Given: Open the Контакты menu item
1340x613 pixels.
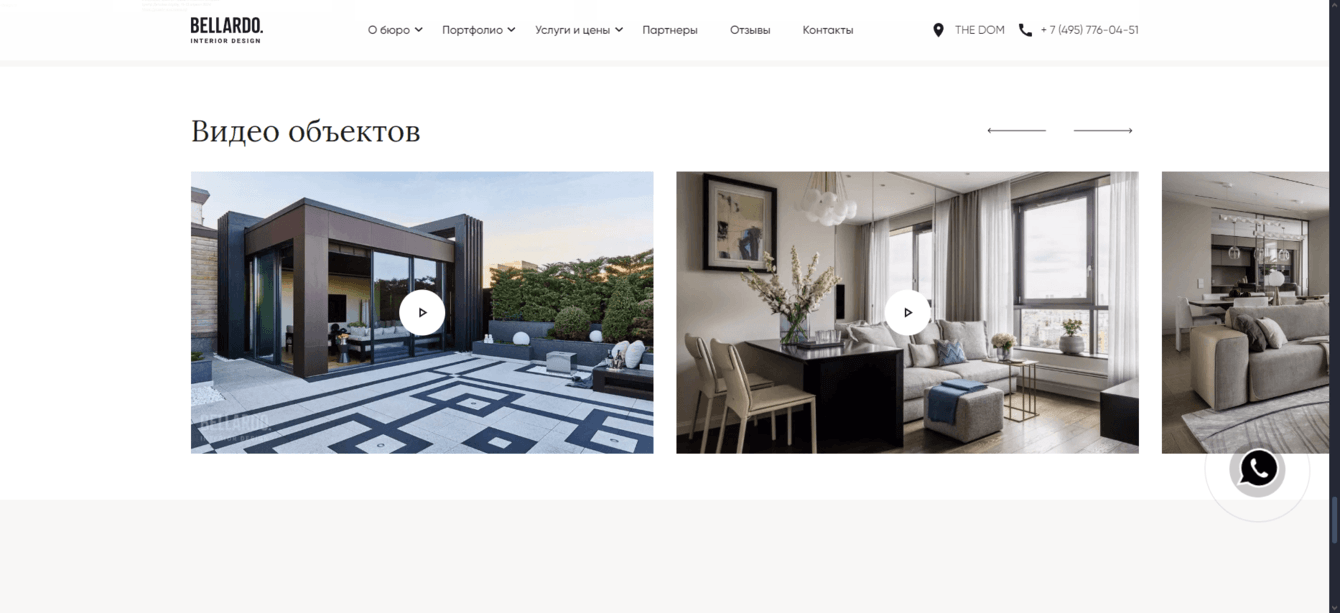Looking at the screenshot, I should click(x=828, y=30).
